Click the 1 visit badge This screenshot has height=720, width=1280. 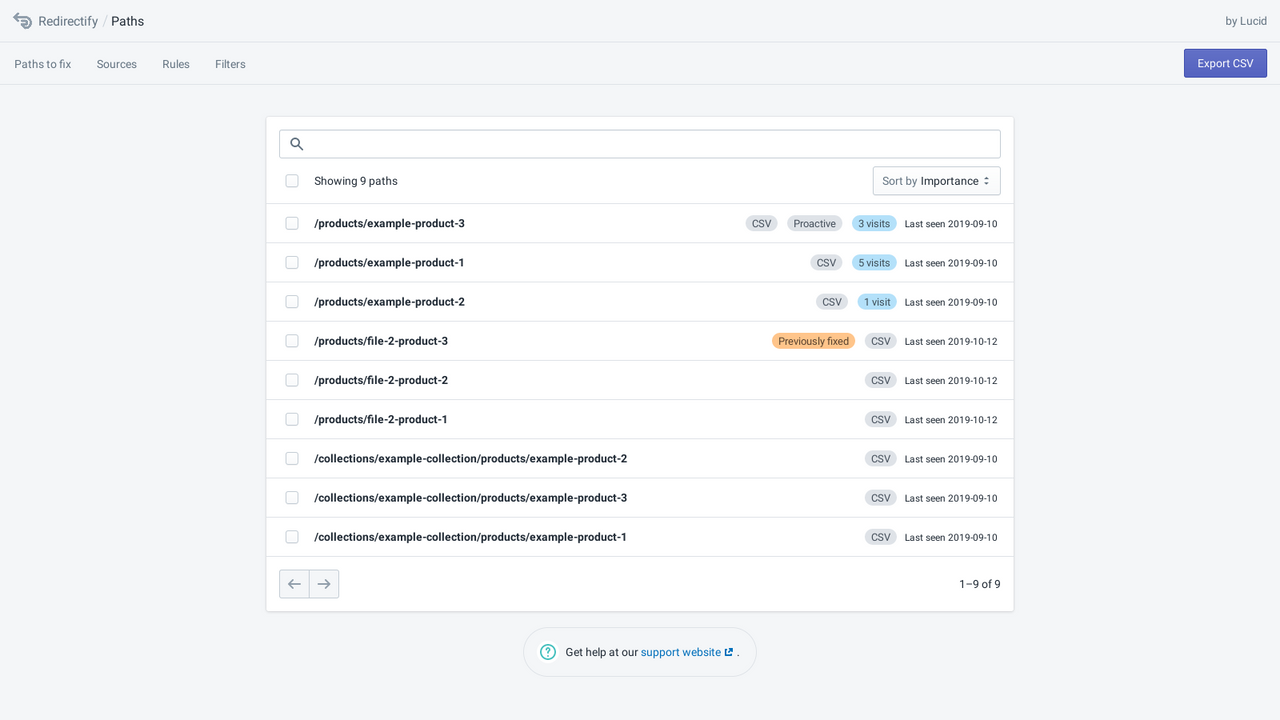pyautogui.click(x=877, y=301)
